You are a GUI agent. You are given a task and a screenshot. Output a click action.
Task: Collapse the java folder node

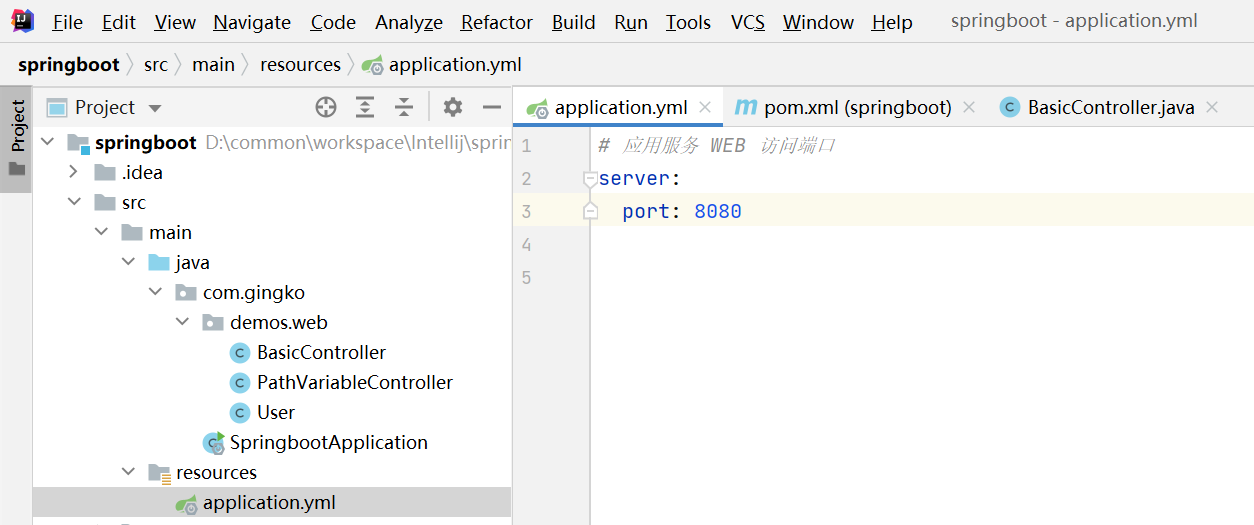(x=128, y=262)
